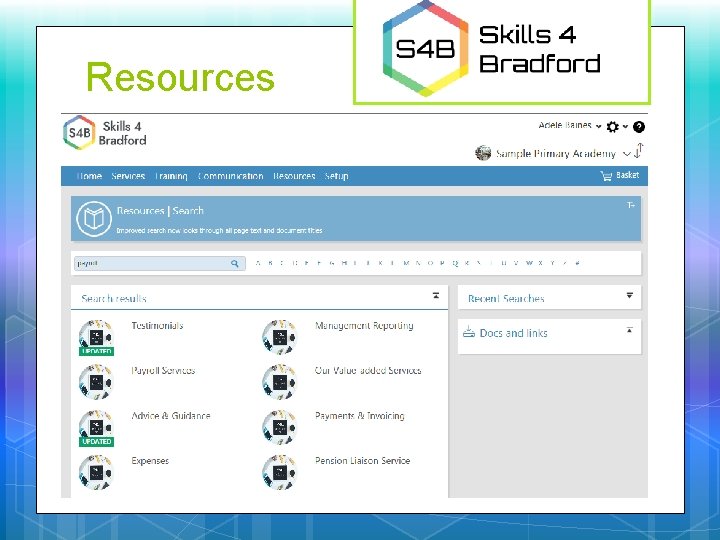The width and height of the screenshot is (720, 540).
Task: Open the Our Value added Services thumbnail
Action: tap(280, 382)
